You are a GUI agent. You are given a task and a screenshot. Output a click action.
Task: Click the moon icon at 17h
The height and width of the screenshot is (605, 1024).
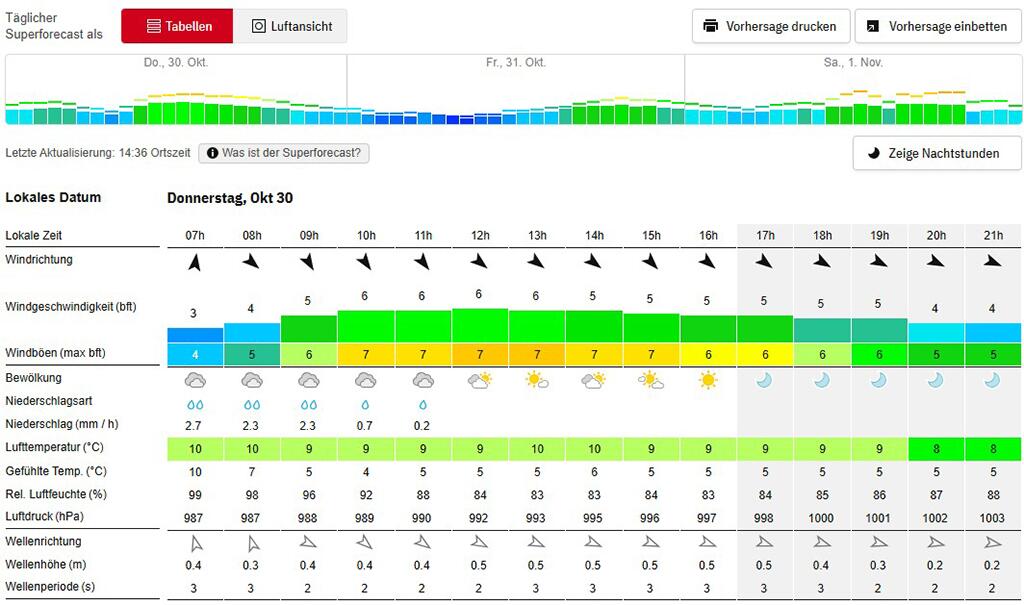764,380
